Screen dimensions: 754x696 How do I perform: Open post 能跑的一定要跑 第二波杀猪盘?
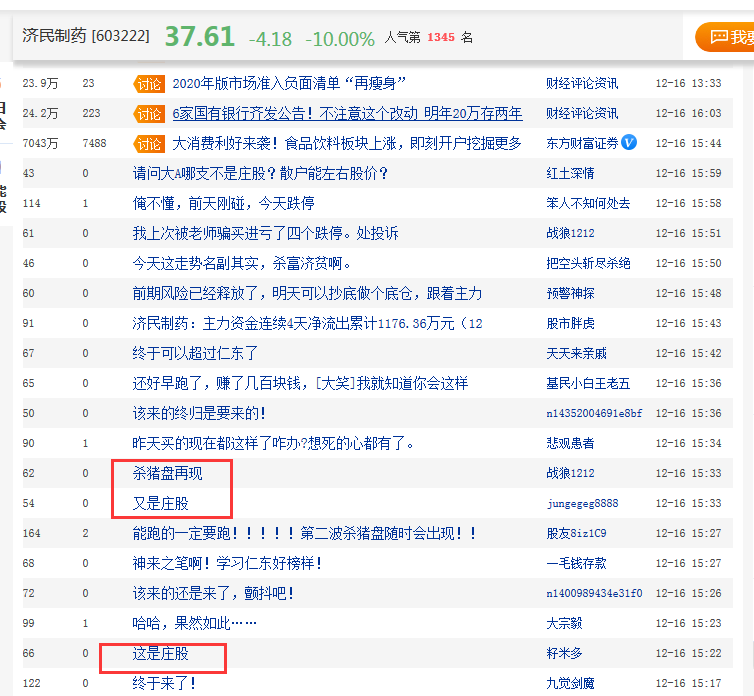(x=304, y=533)
